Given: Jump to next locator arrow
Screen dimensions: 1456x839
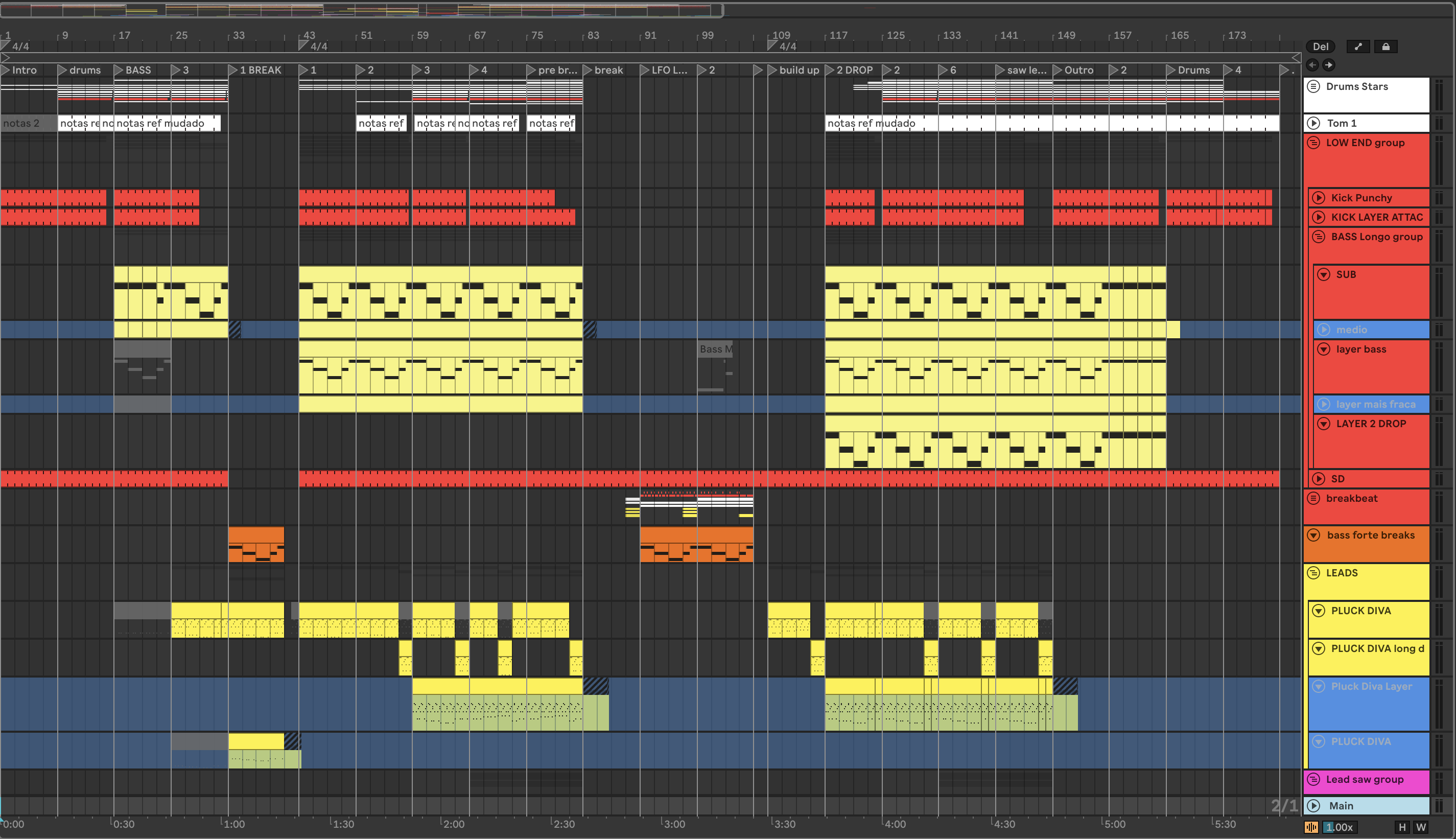Looking at the screenshot, I should click(1328, 64).
